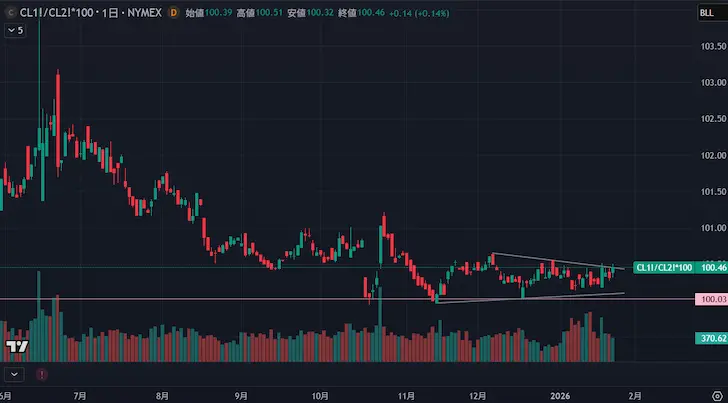
Task: Click the 9月 label on the time axis
Action: point(243,395)
